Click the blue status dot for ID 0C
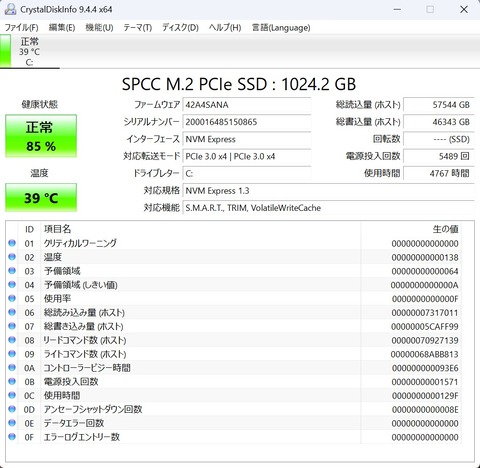The height and width of the screenshot is (468, 480). 12,395
